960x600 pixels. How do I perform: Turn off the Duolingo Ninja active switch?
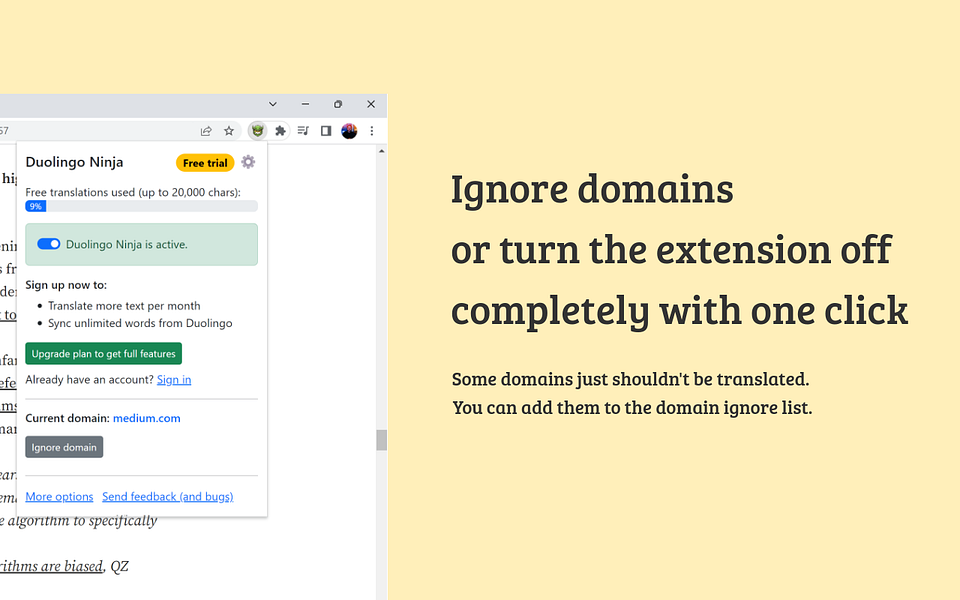(x=48, y=244)
